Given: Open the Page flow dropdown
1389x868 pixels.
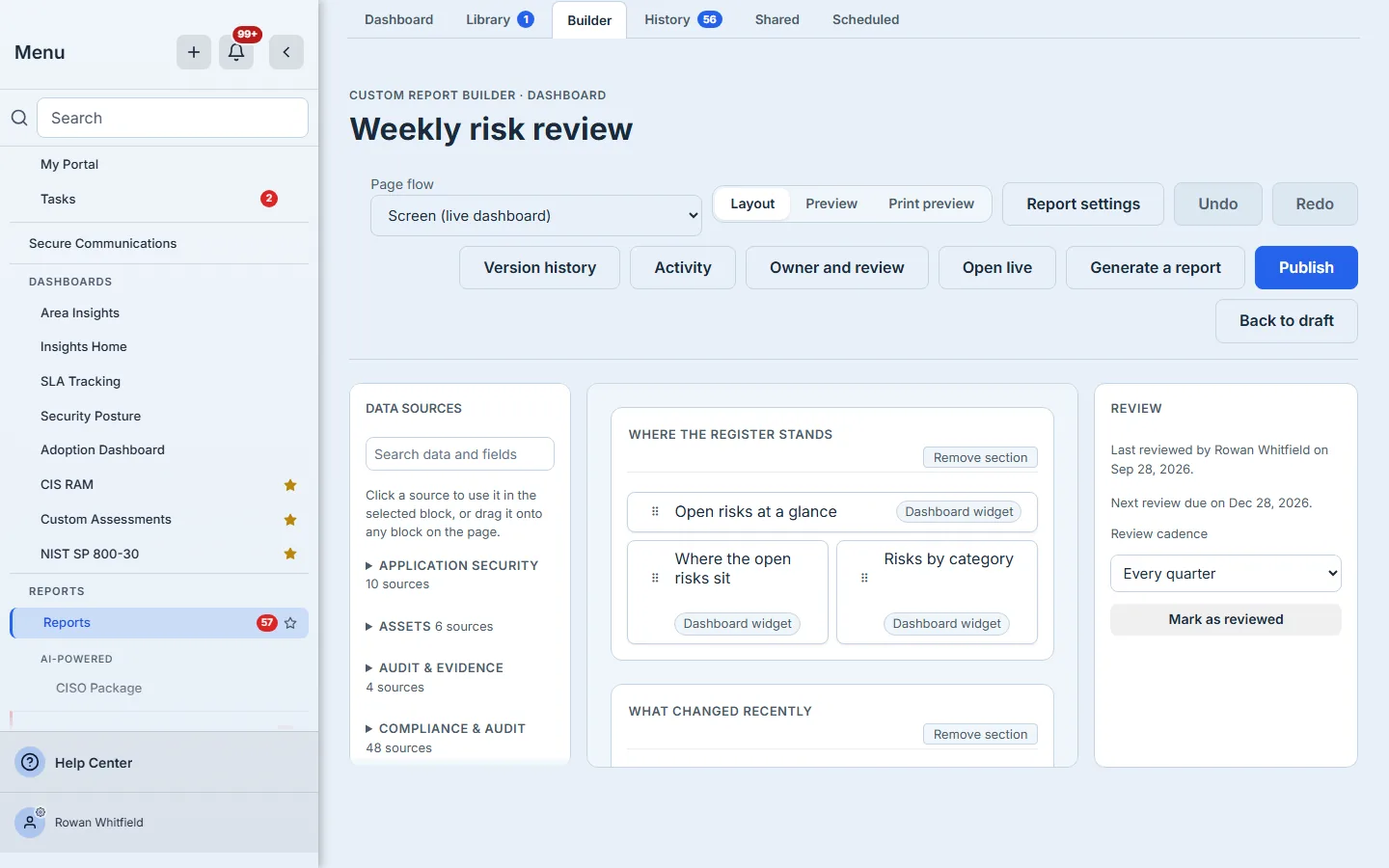Looking at the screenshot, I should point(536,216).
